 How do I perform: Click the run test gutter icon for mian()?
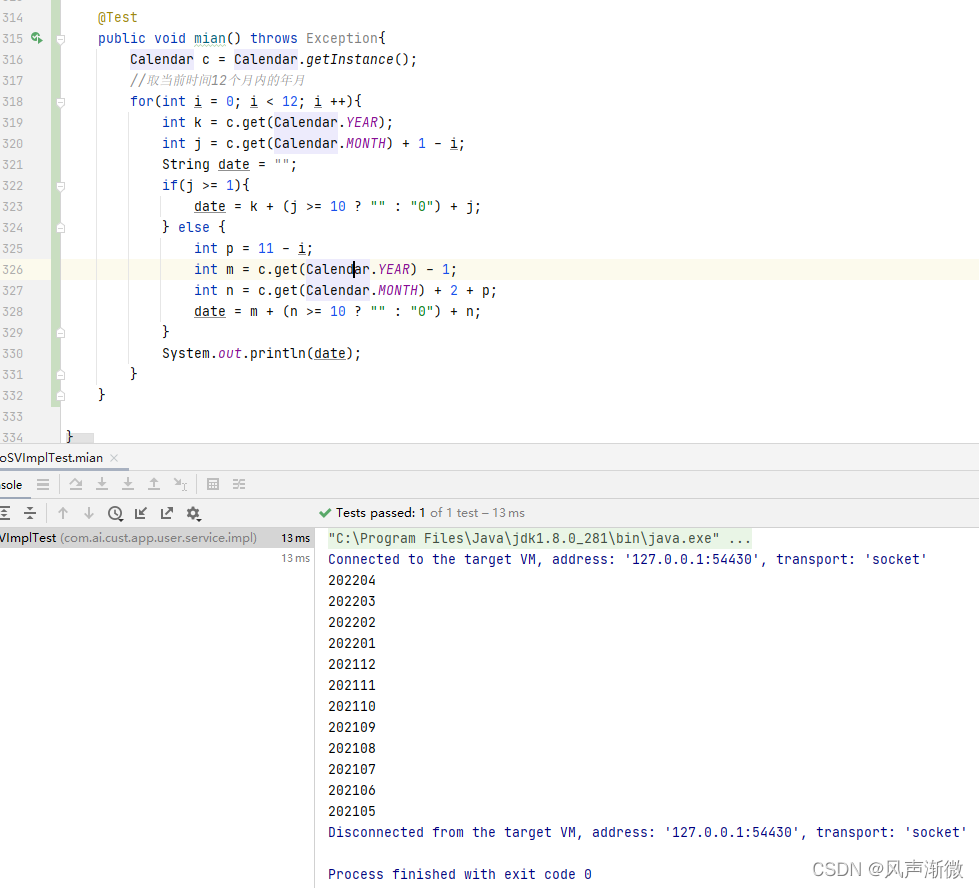37,38
